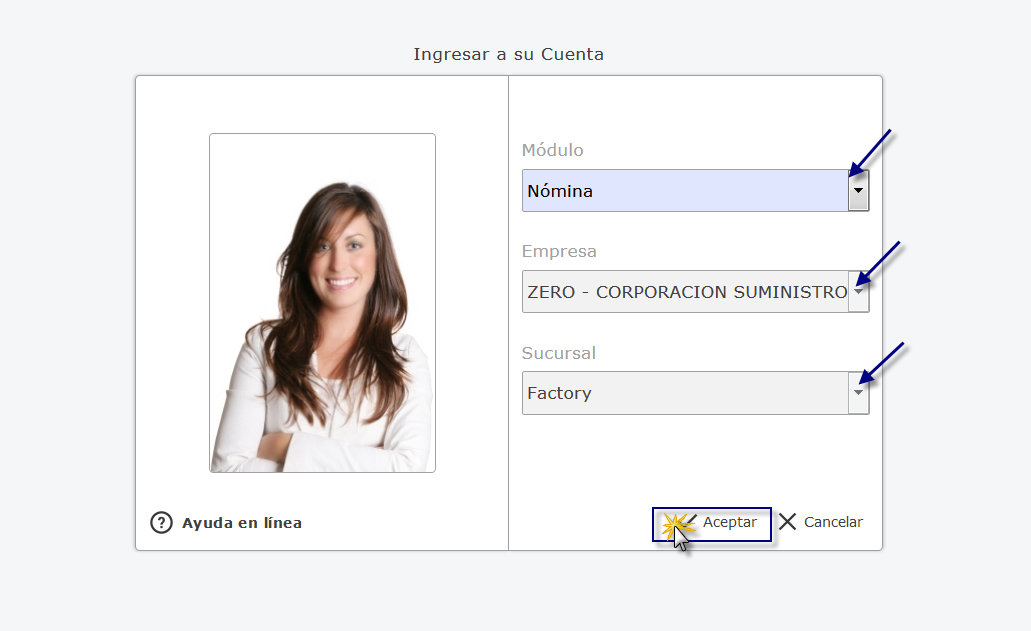Click the question mark help icon
This screenshot has height=631, width=1031.
(161, 522)
